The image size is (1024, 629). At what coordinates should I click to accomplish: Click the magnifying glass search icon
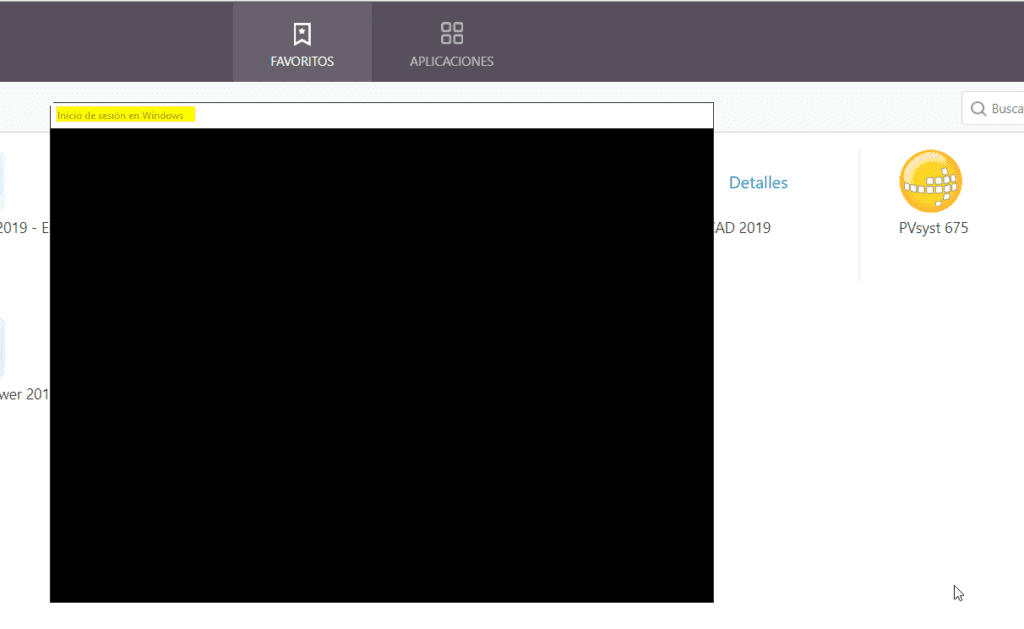click(x=977, y=108)
